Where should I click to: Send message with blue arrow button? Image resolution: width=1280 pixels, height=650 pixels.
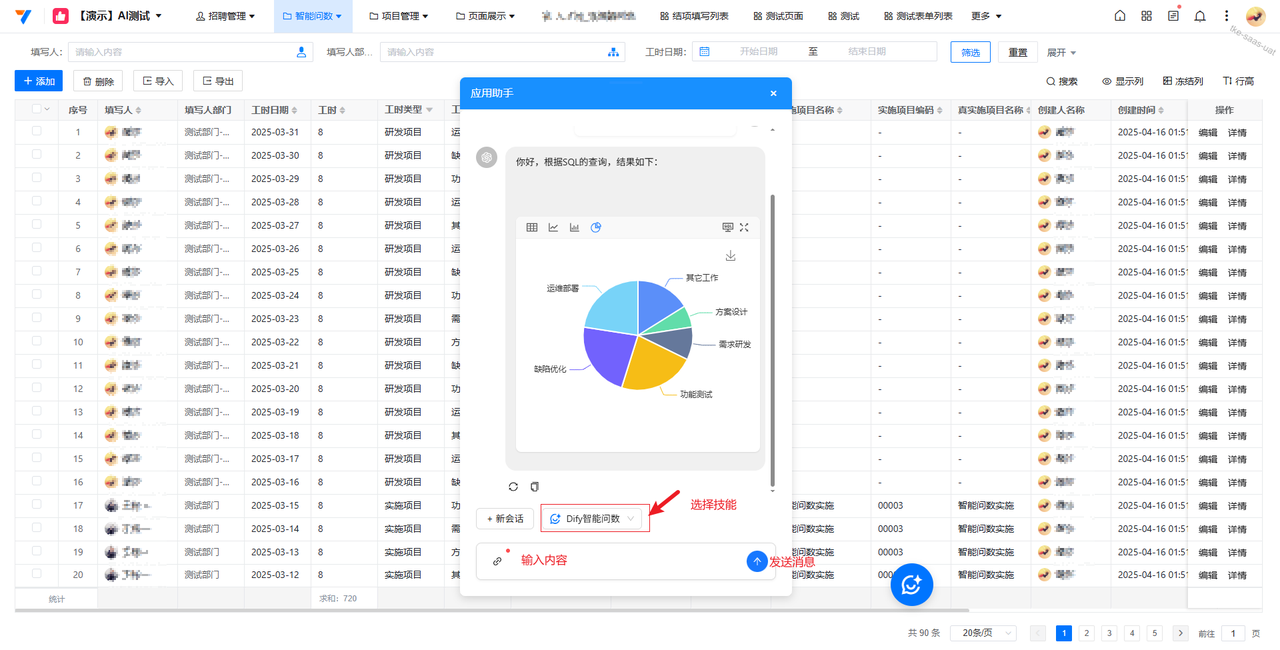point(757,561)
